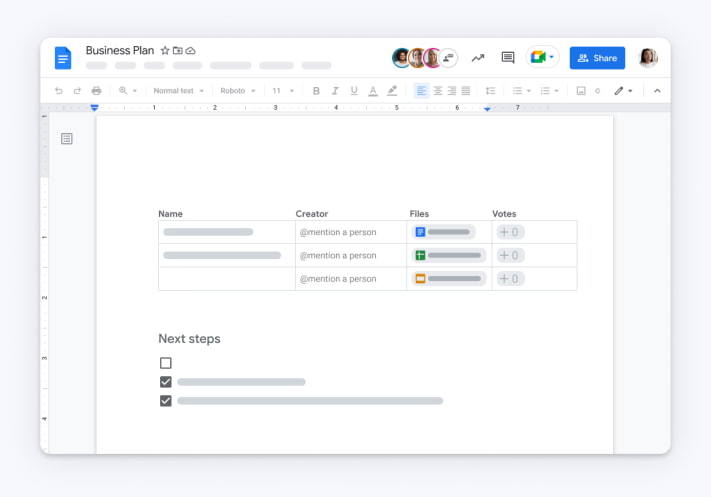Choose the text color tool
Image resolution: width=711 pixels, height=497 pixels.
(373, 91)
